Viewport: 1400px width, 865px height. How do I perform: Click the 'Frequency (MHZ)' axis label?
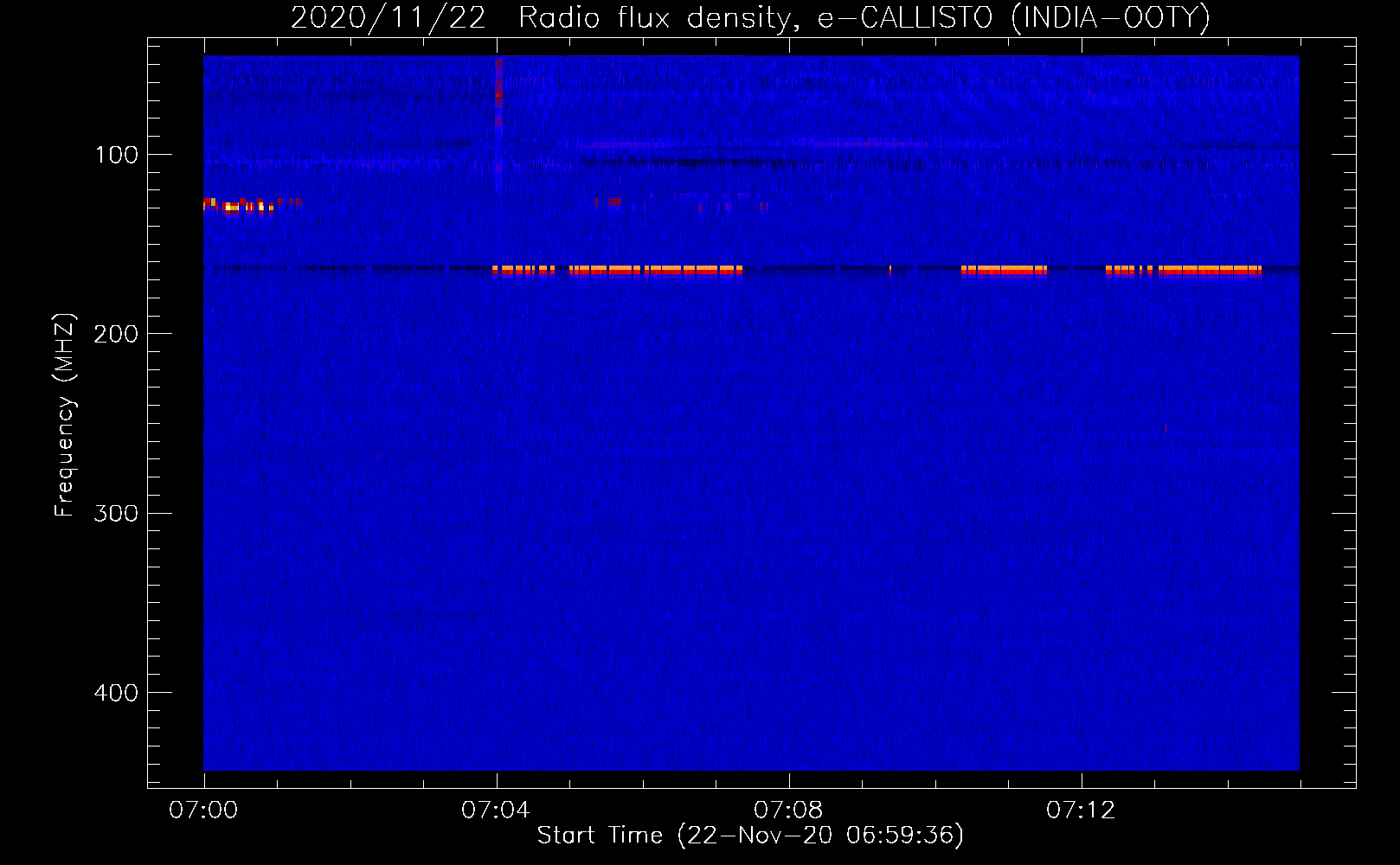65,414
